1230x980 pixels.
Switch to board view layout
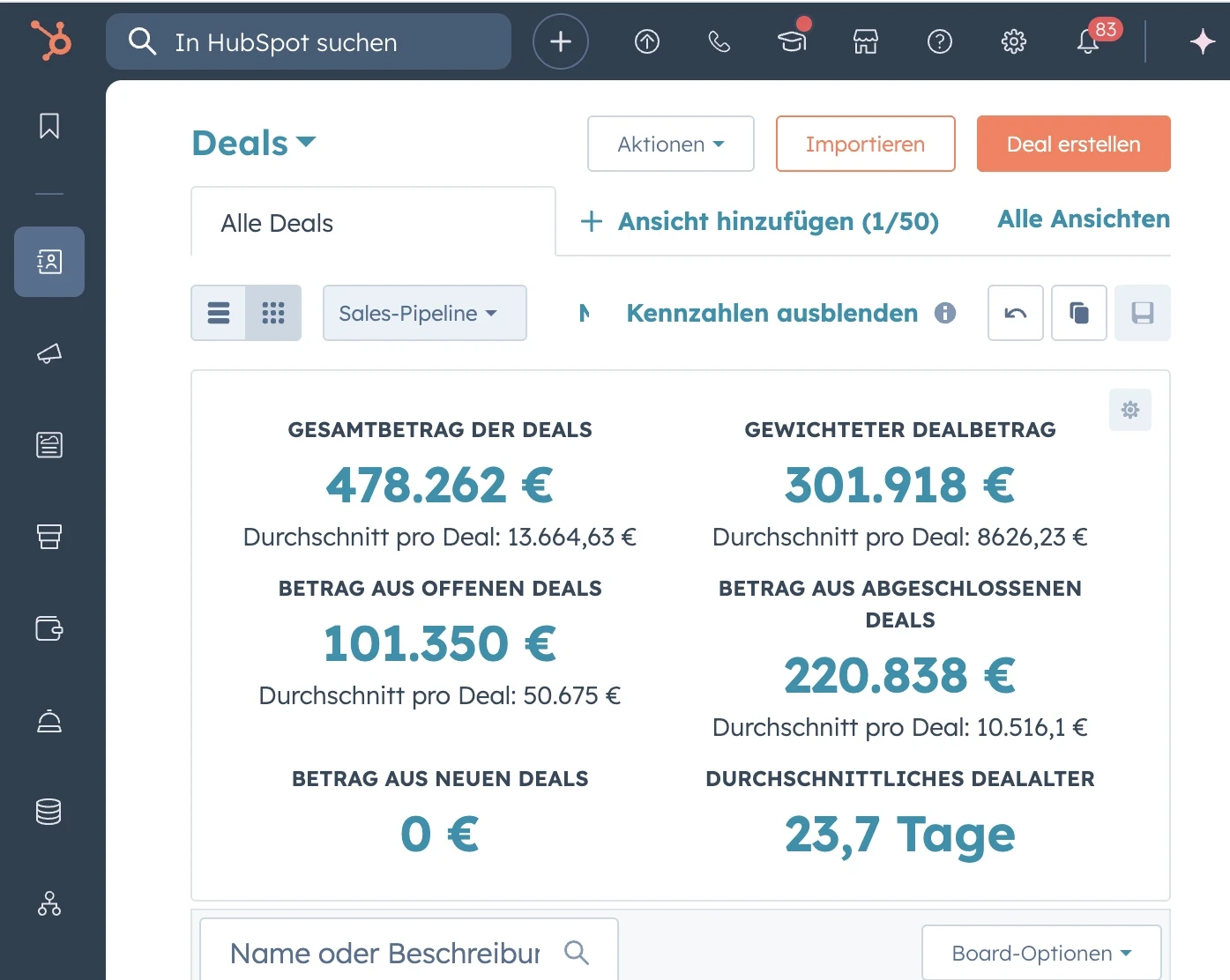tap(273, 313)
